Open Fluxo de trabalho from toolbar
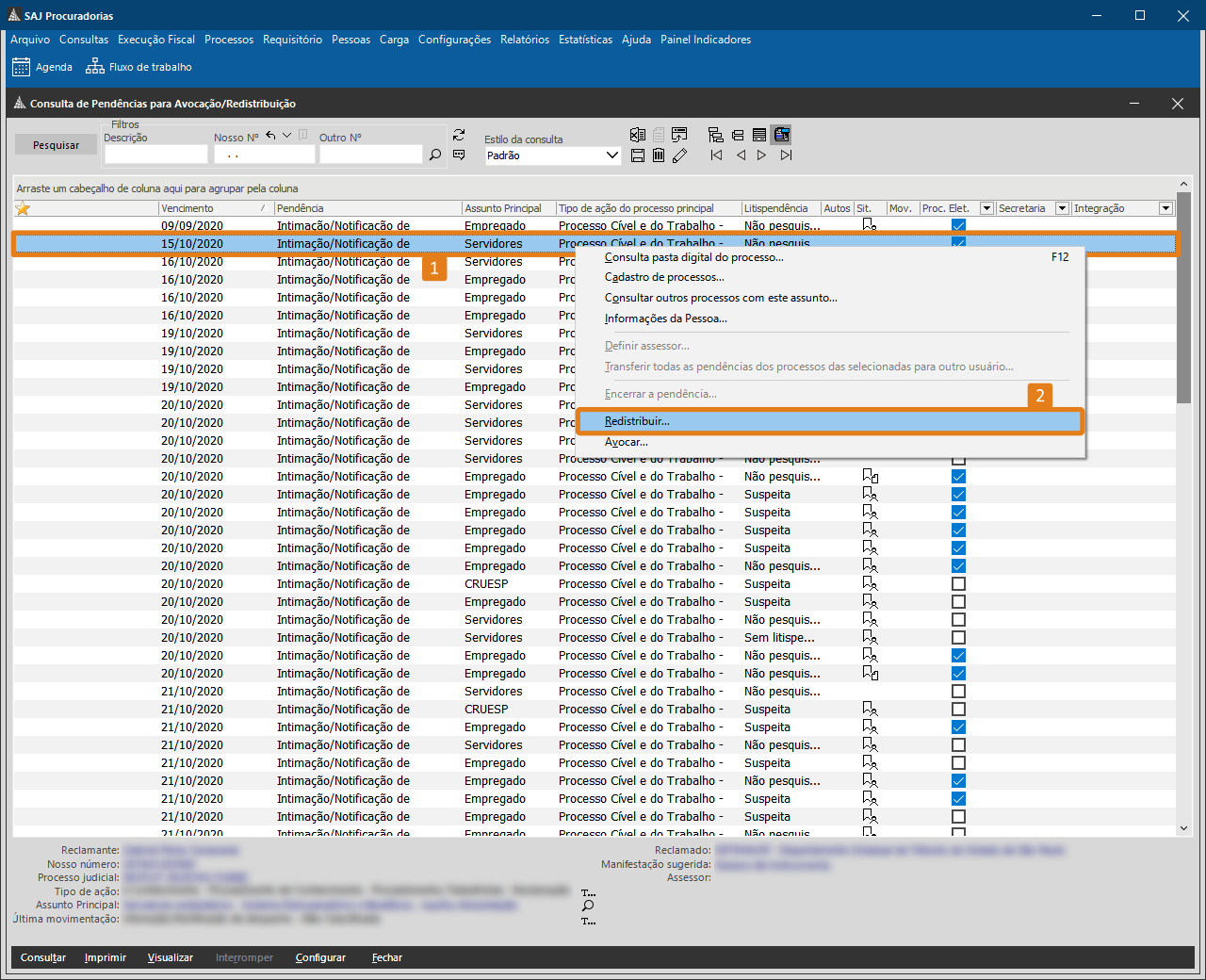 pos(139,67)
